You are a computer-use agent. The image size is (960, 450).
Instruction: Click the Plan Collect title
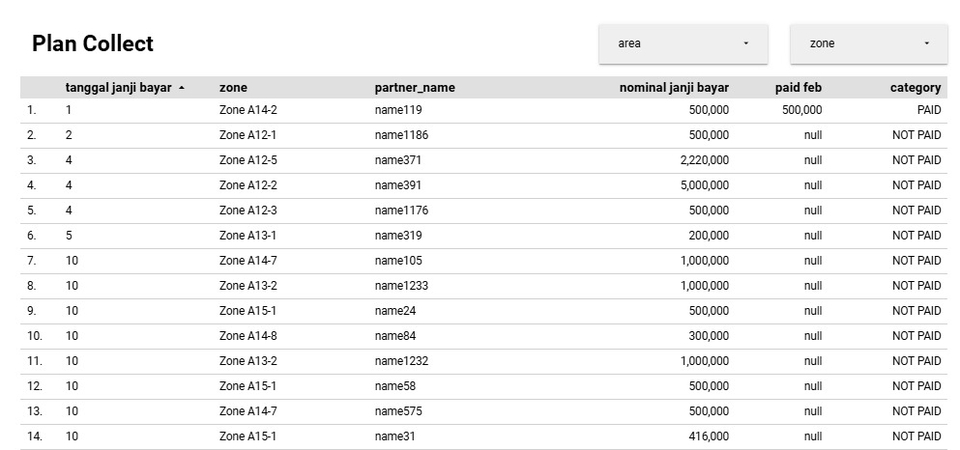tap(92, 43)
